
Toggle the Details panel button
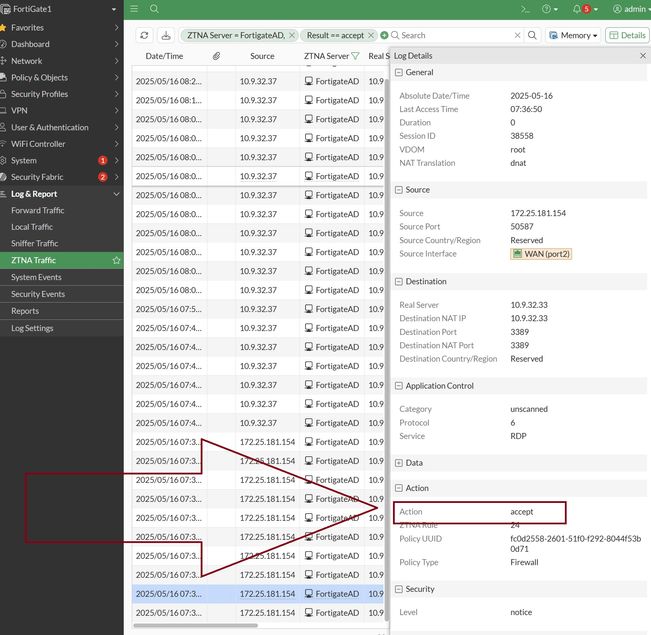coord(627,35)
